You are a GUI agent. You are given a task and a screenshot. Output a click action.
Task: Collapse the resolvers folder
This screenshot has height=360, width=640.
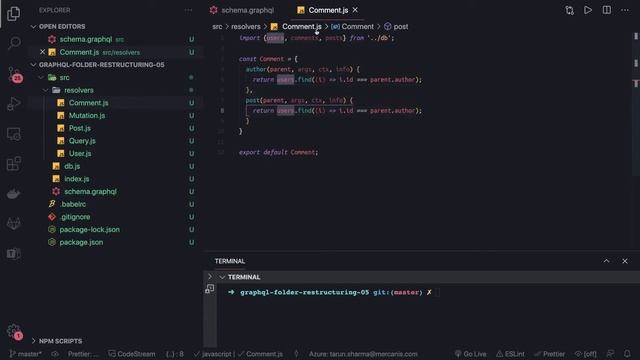(45, 90)
